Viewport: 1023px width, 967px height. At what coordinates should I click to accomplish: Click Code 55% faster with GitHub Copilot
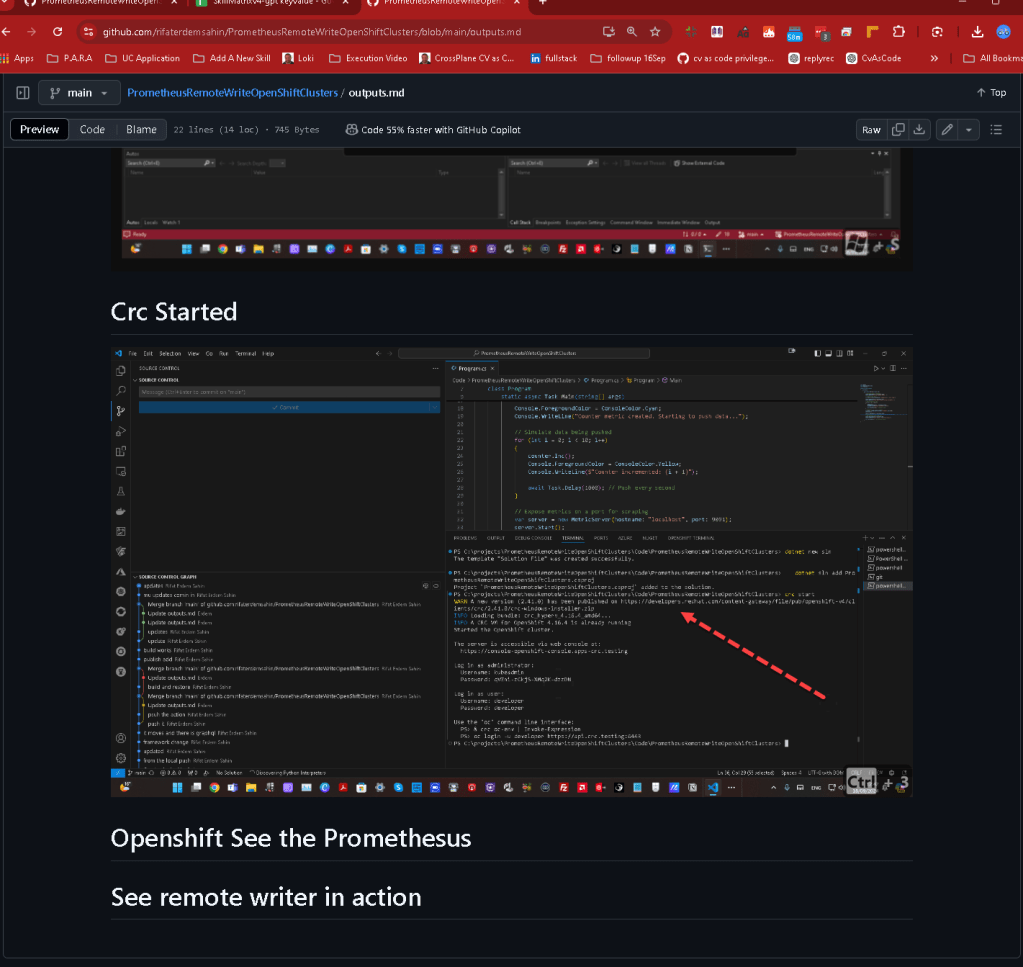click(433, 130)
